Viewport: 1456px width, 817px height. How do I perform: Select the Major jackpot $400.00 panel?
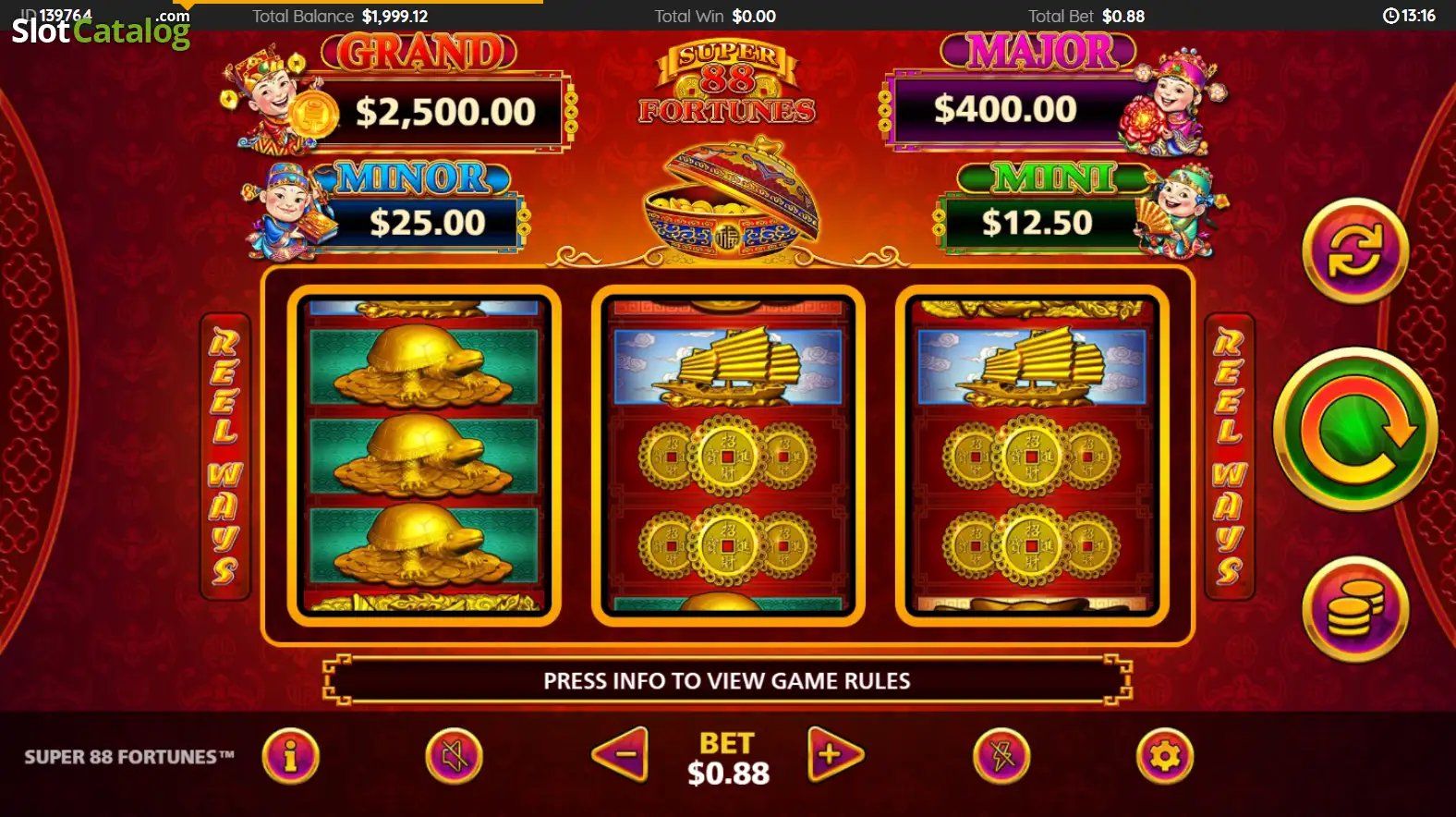click(x=1052, y=92)
